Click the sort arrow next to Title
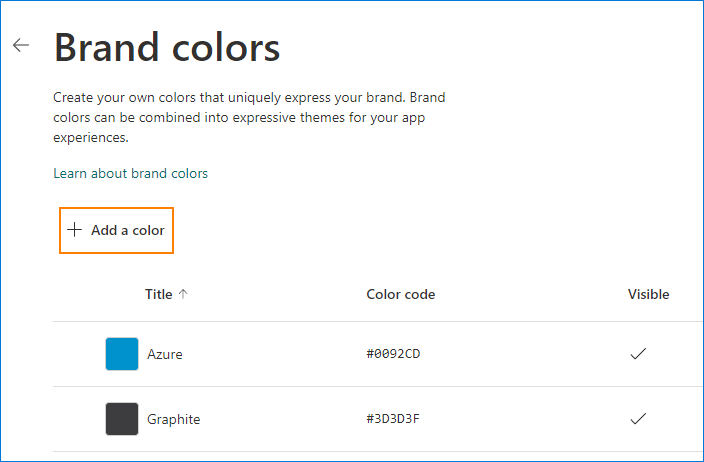Viewport: 704px width, 462px height. point(183,294)
